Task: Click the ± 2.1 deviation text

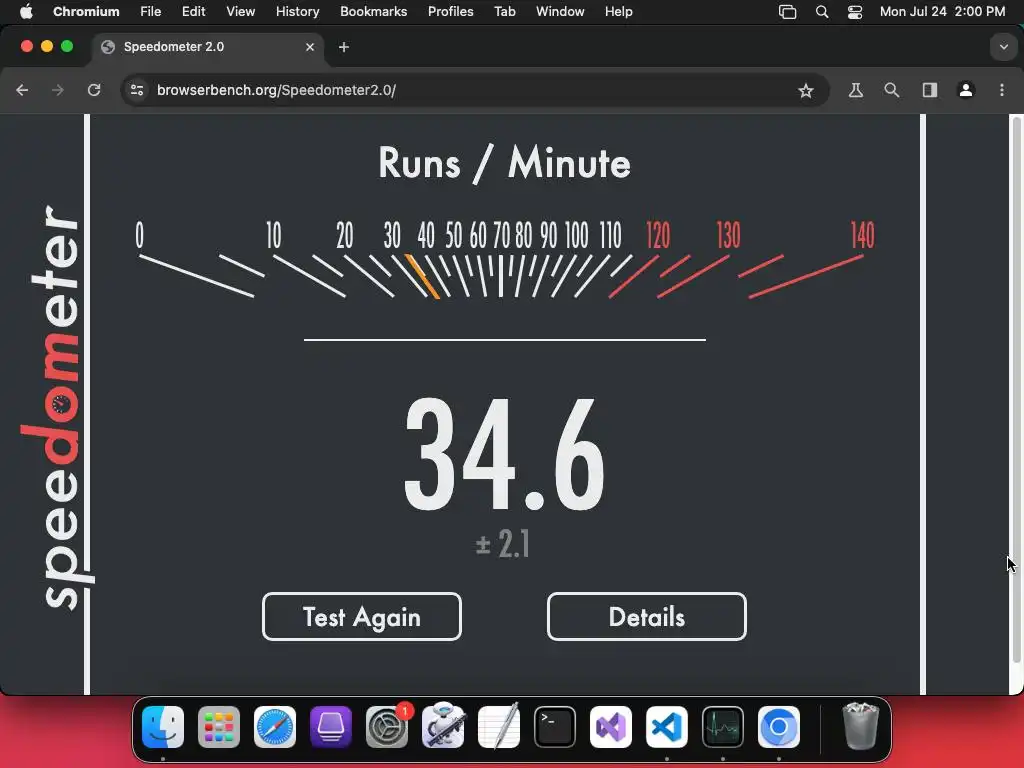Action: [502, 543]
